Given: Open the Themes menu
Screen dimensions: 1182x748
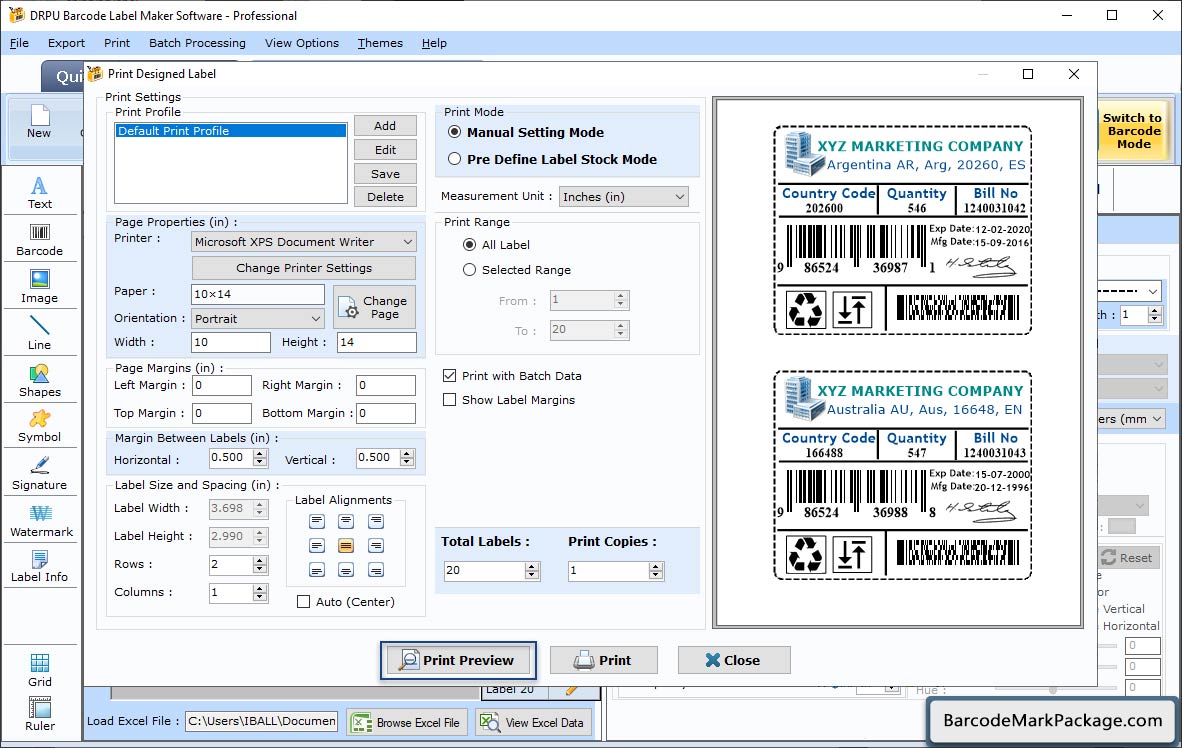Looking at the screenshot, I should [380, 43].
